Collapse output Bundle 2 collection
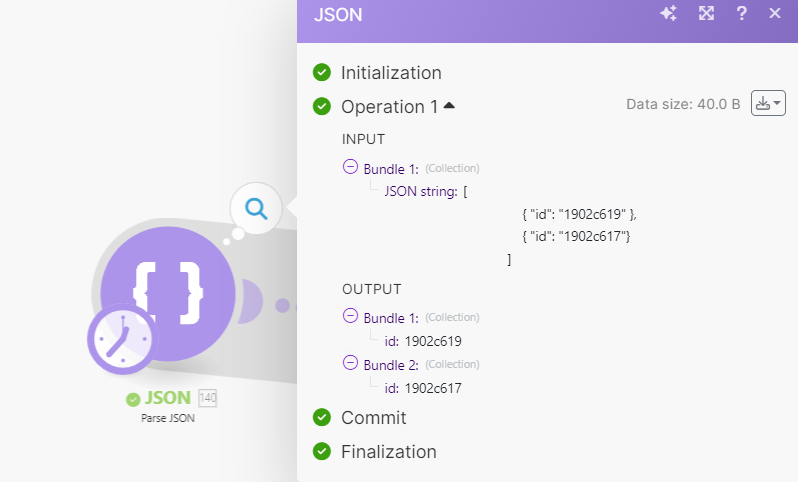Image resolution: width=798 pixels, height=482 pixels. (x=350, y=363)
